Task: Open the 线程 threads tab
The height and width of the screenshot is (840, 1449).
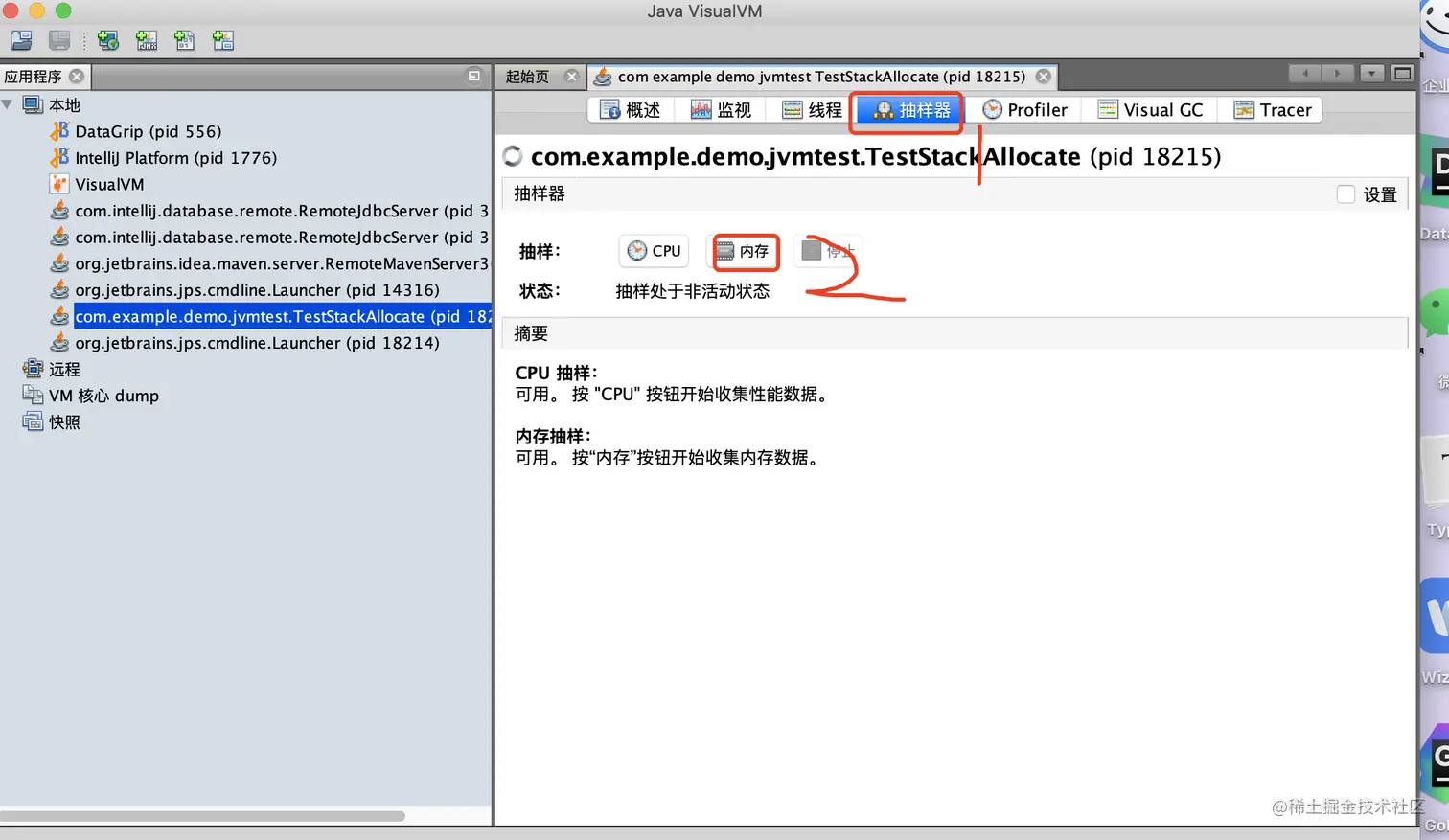Action: [812, 110]
